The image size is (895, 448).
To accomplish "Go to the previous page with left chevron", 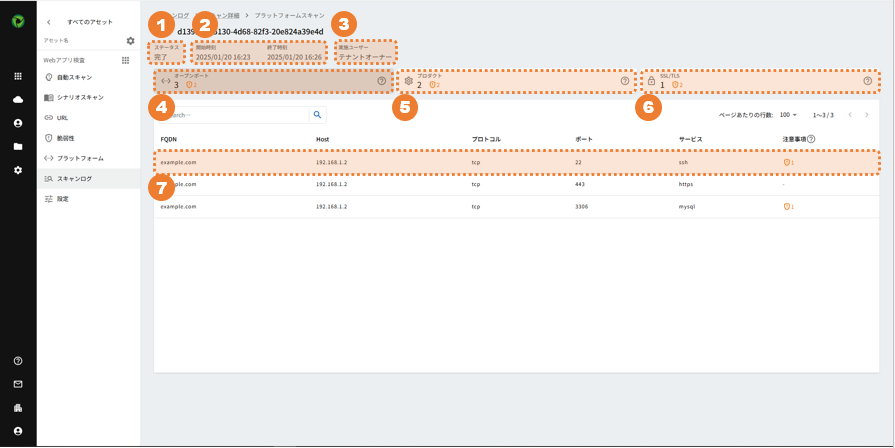I will pos(850,115).
